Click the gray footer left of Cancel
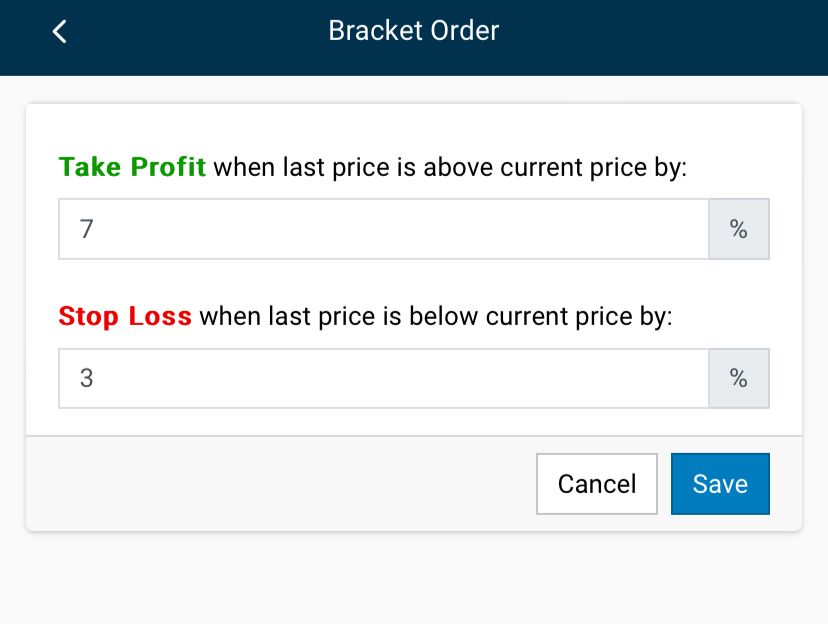The height and width of the screenshot is (624, 828). pos(280,484)
